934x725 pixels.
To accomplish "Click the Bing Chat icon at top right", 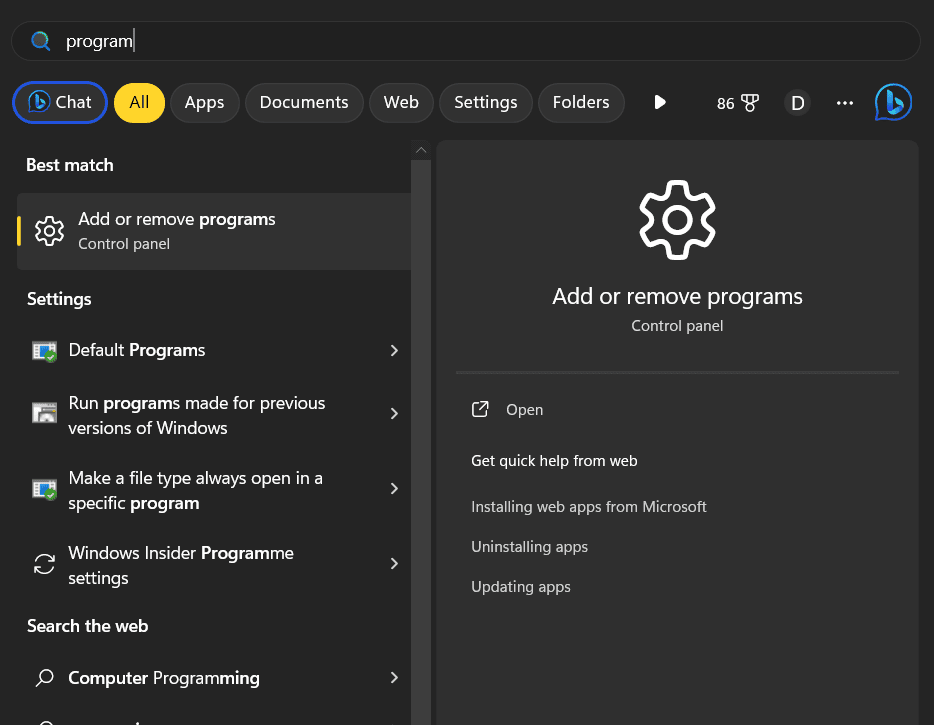I will (893, 102).
